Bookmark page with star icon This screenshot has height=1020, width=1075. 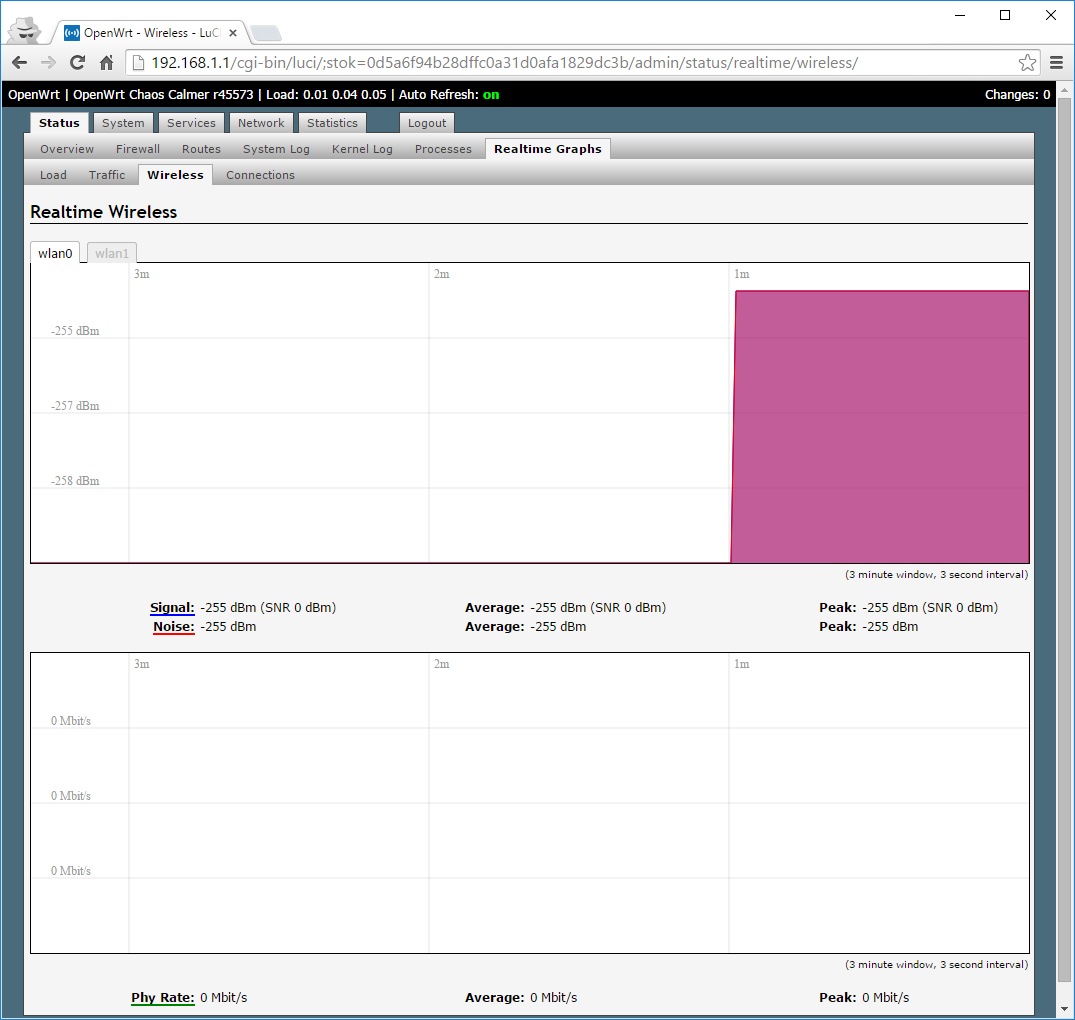[1027, 63]
